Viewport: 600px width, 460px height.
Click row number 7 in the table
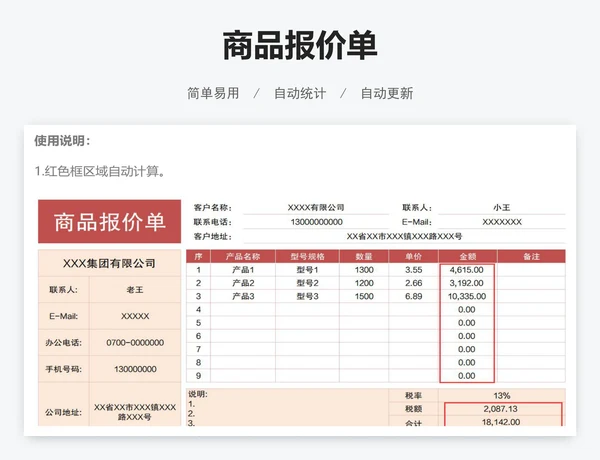[198, 349]
